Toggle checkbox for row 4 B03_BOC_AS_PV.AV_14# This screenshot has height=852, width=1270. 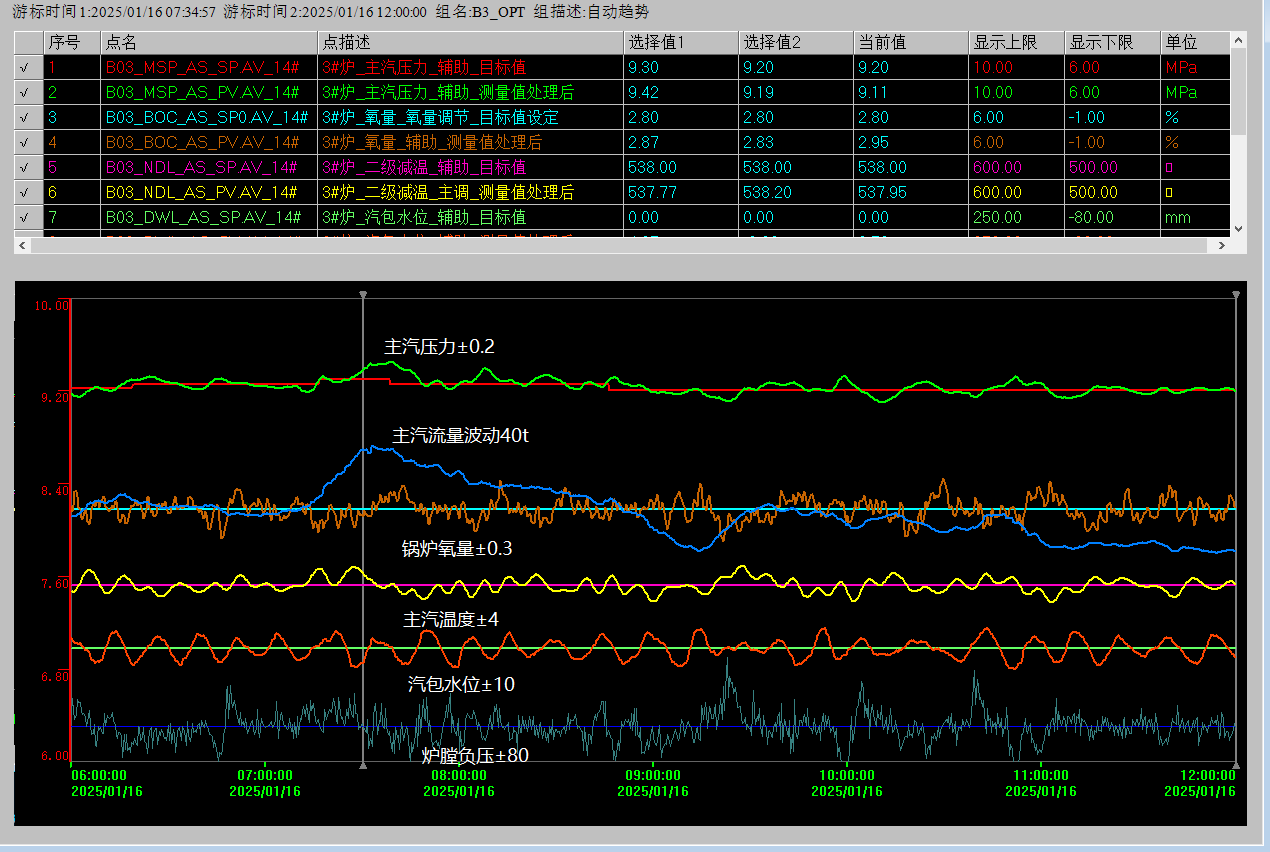[x=24, y=142]
